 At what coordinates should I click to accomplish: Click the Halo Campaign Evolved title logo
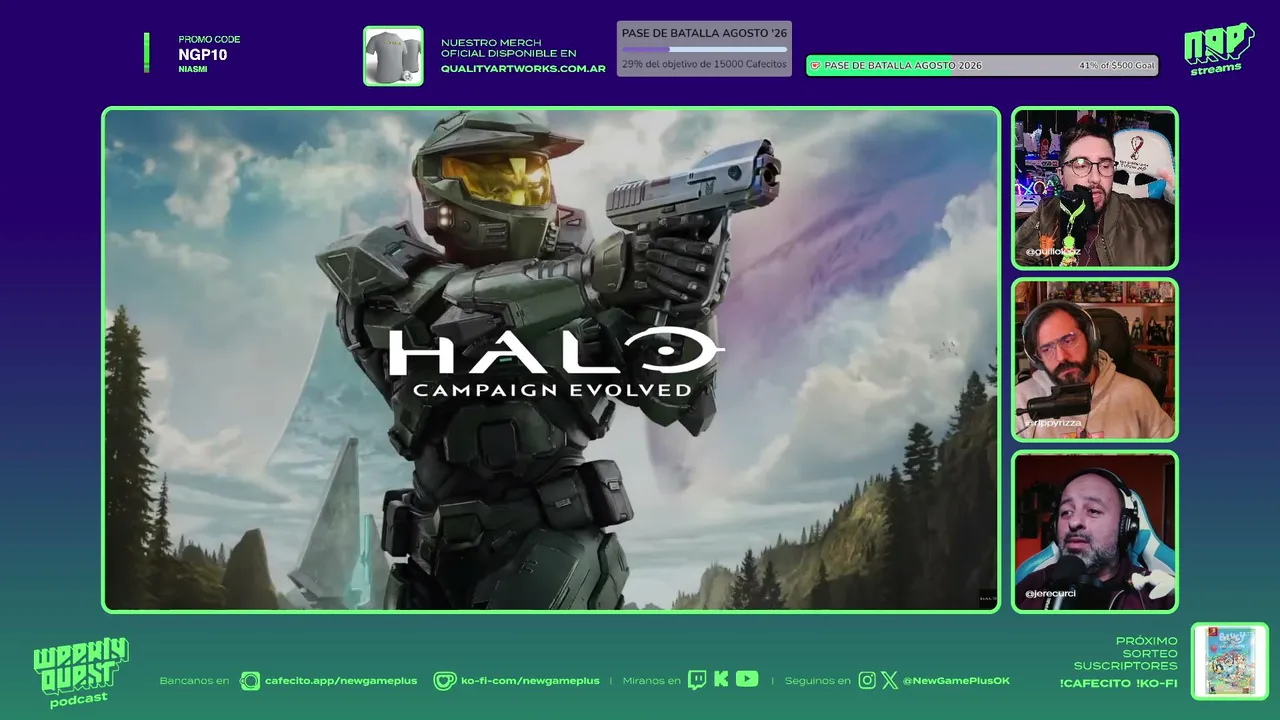click(555, 362)
